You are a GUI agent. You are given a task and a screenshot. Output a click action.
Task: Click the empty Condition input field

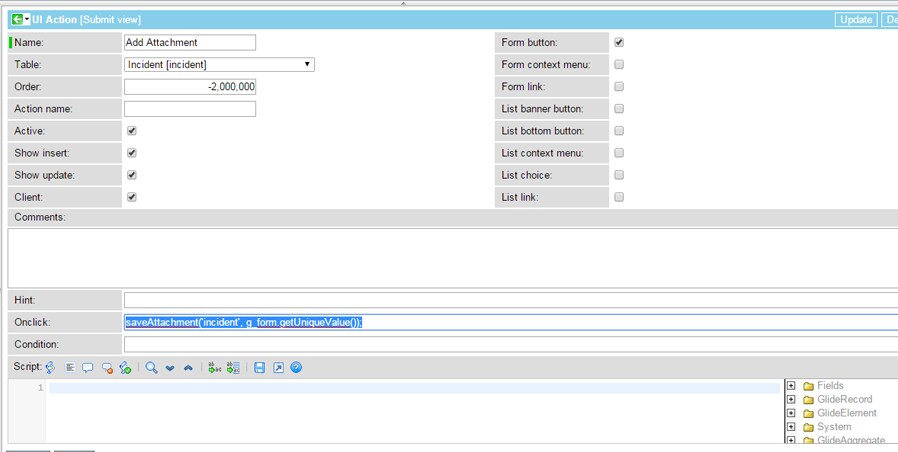511,344
